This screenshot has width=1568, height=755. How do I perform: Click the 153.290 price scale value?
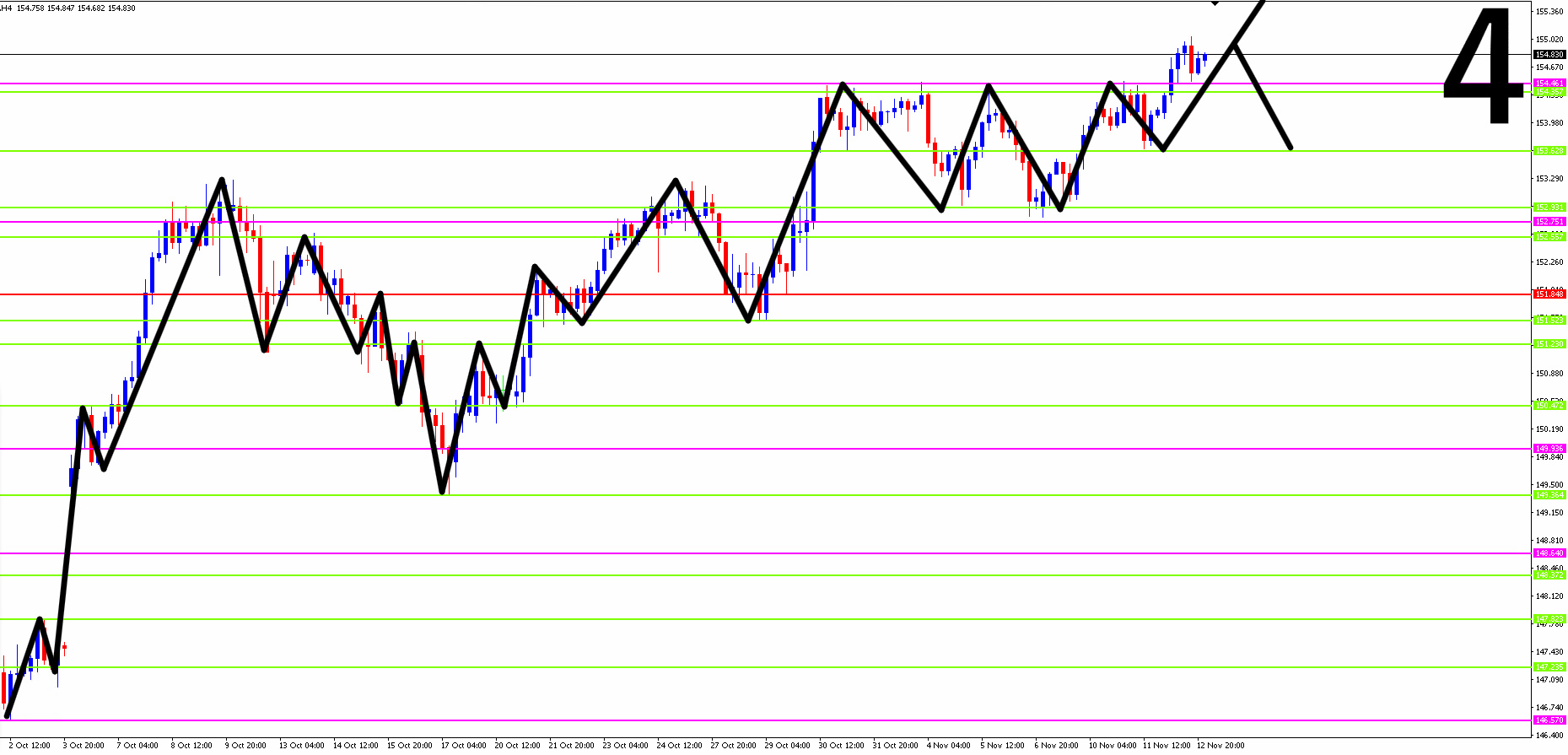[x=1550, y=179]
